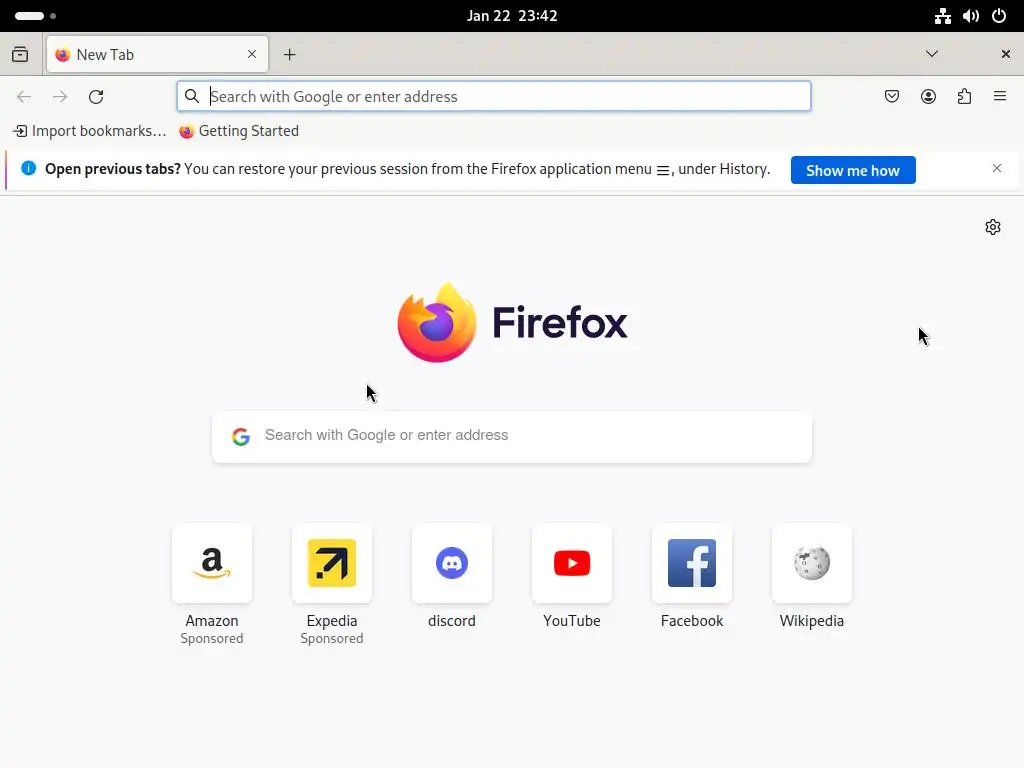Reload the current page
The width and height of the screenshot is (1024, 768).
pos(96,97)
